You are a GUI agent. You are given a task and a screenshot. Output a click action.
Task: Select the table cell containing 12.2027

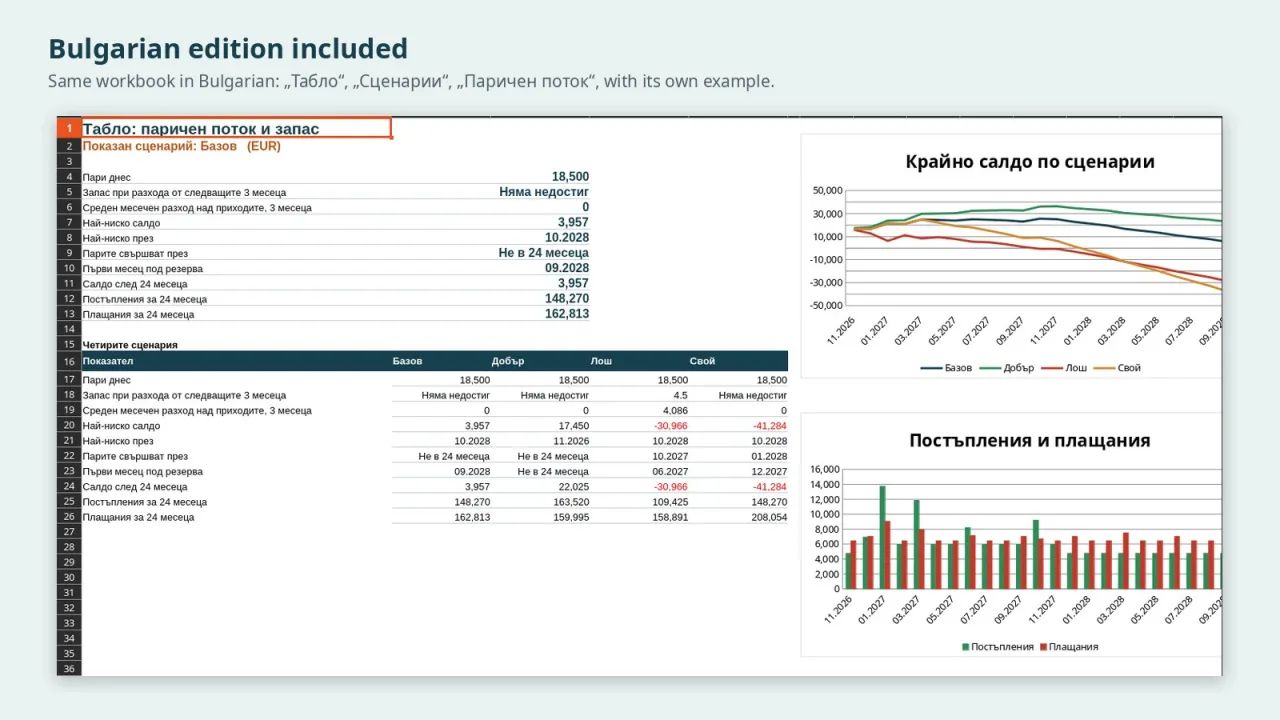738,472
